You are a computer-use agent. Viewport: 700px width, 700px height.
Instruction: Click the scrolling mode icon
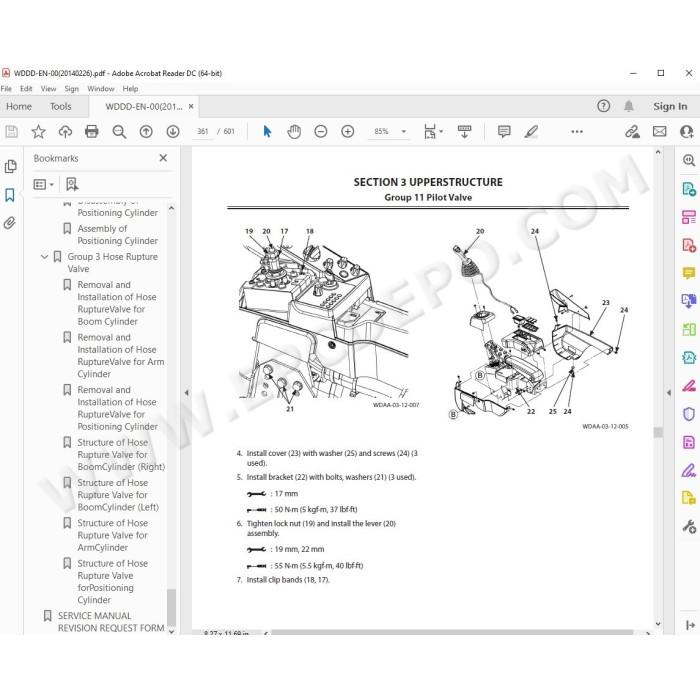pos(464,132)
